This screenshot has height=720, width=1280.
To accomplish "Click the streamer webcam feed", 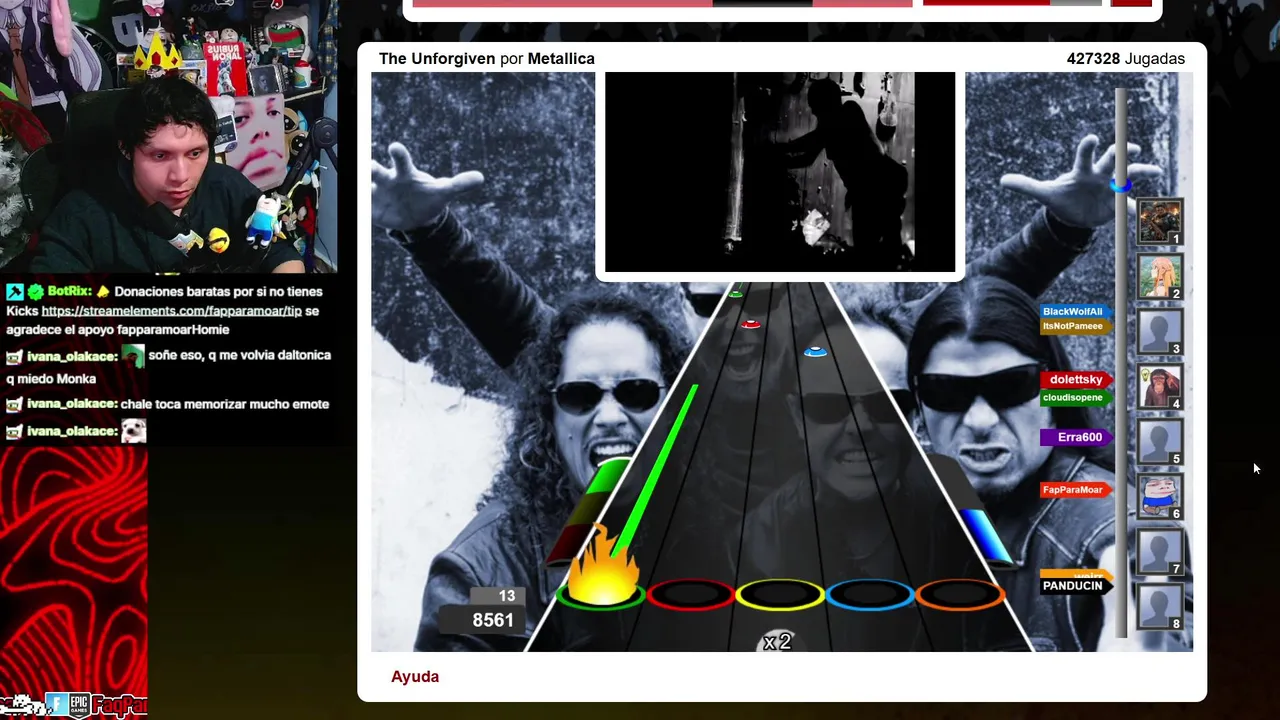I will (x=168, y=136).
